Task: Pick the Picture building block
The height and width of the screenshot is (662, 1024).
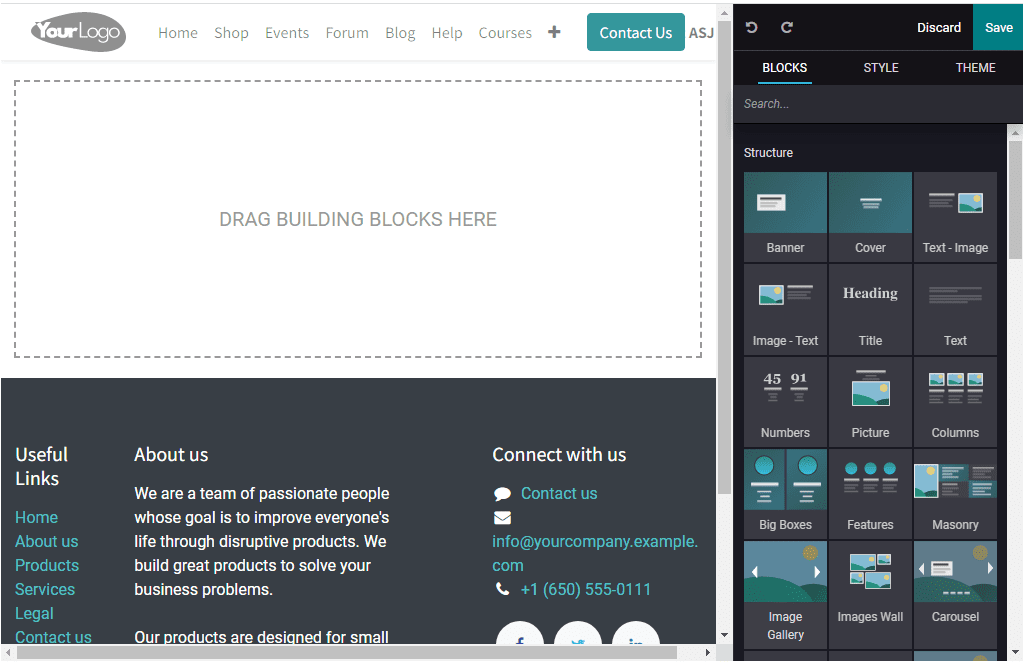Action: click(x=870, y=400)
